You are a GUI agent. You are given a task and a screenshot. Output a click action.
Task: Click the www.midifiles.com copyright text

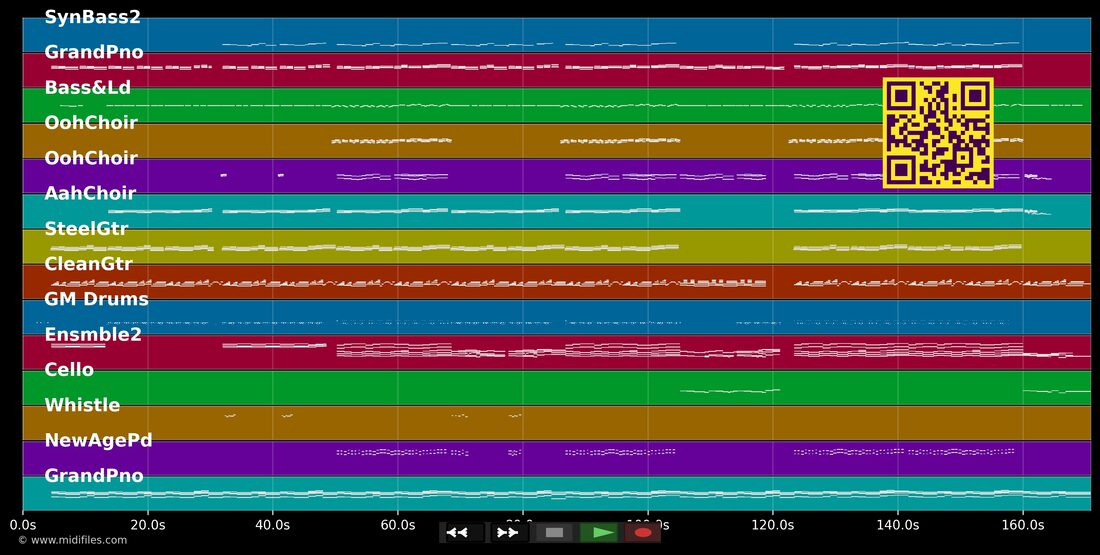click(73, 540)
